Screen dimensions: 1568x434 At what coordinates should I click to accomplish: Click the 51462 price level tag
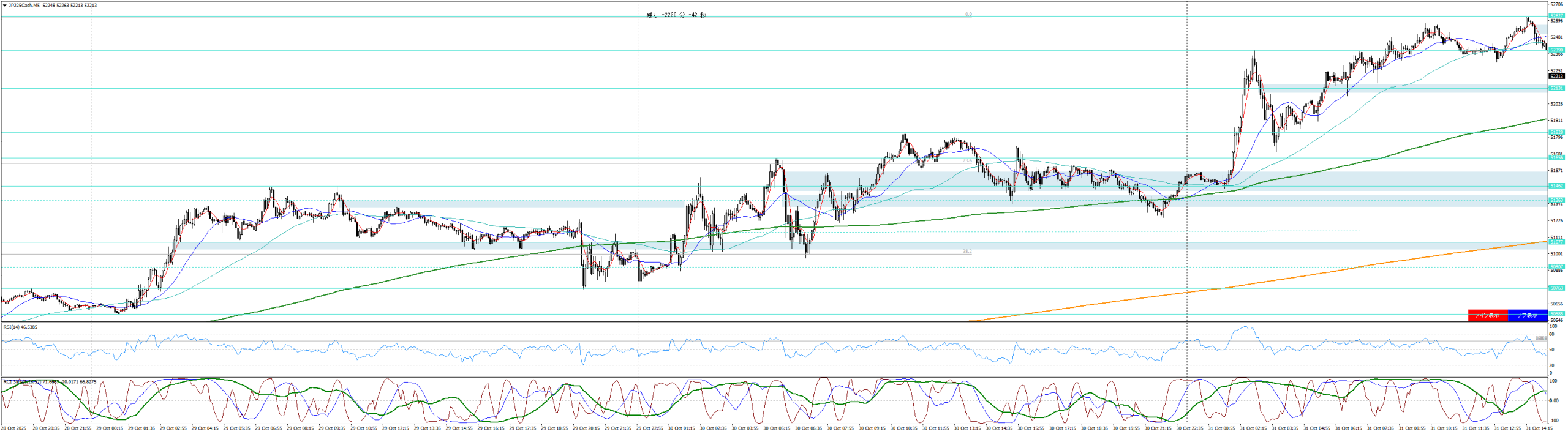[1556, 185]
